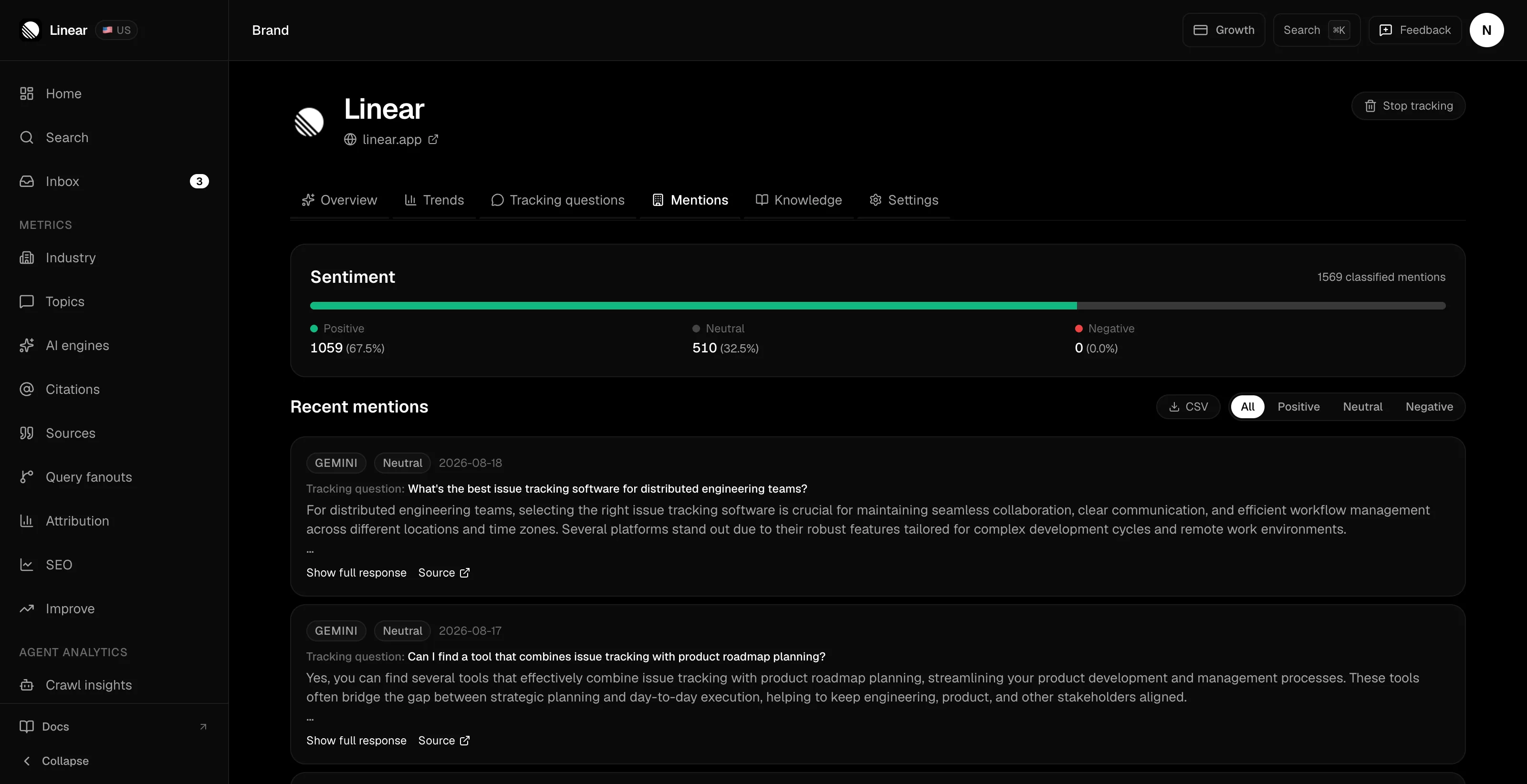Screen dimensions: 1527x784
Task: Switch to the Overview tab
Action: [340, 200]
